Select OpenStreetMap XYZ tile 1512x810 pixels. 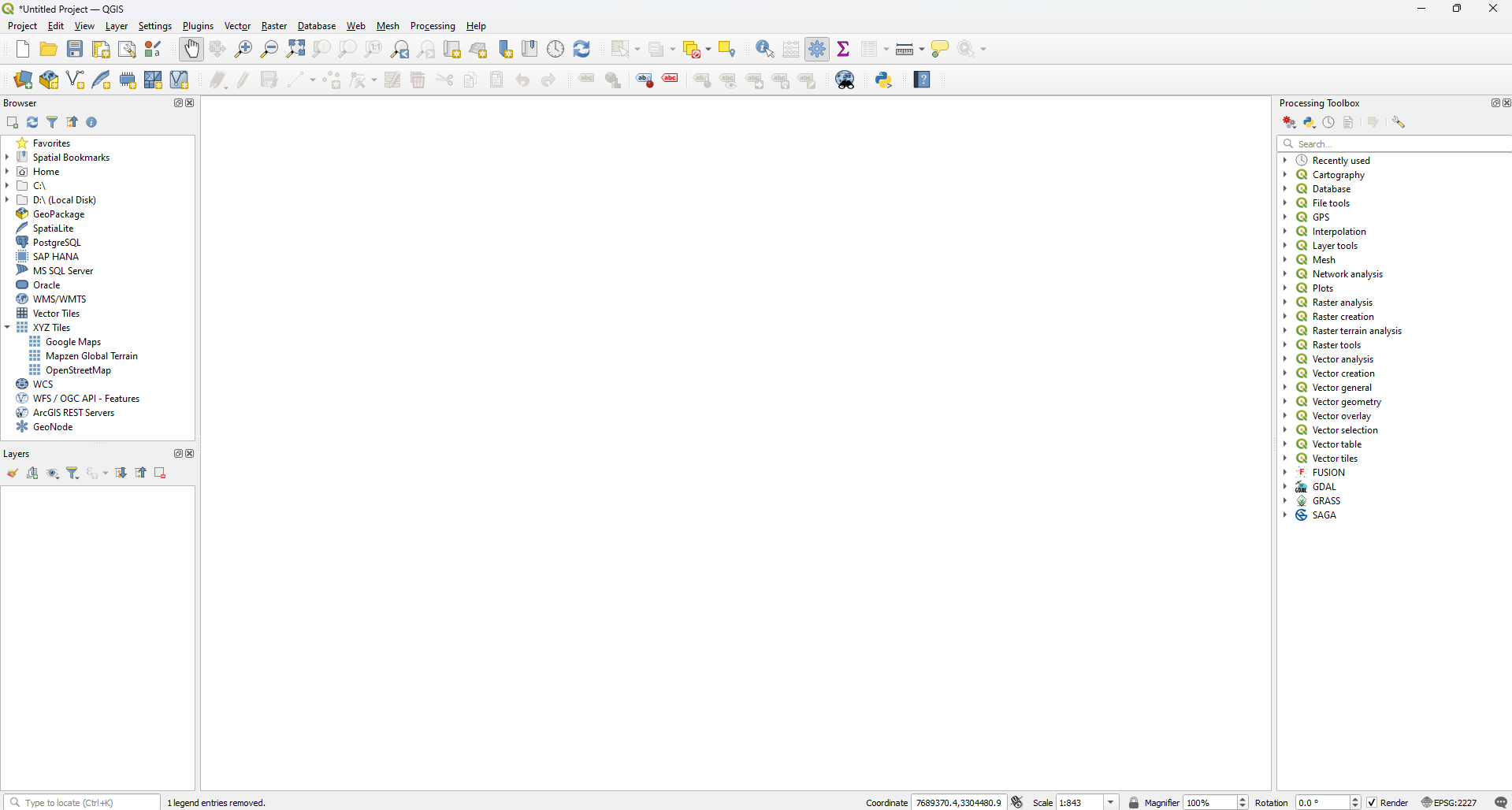[x=78, y=370]
